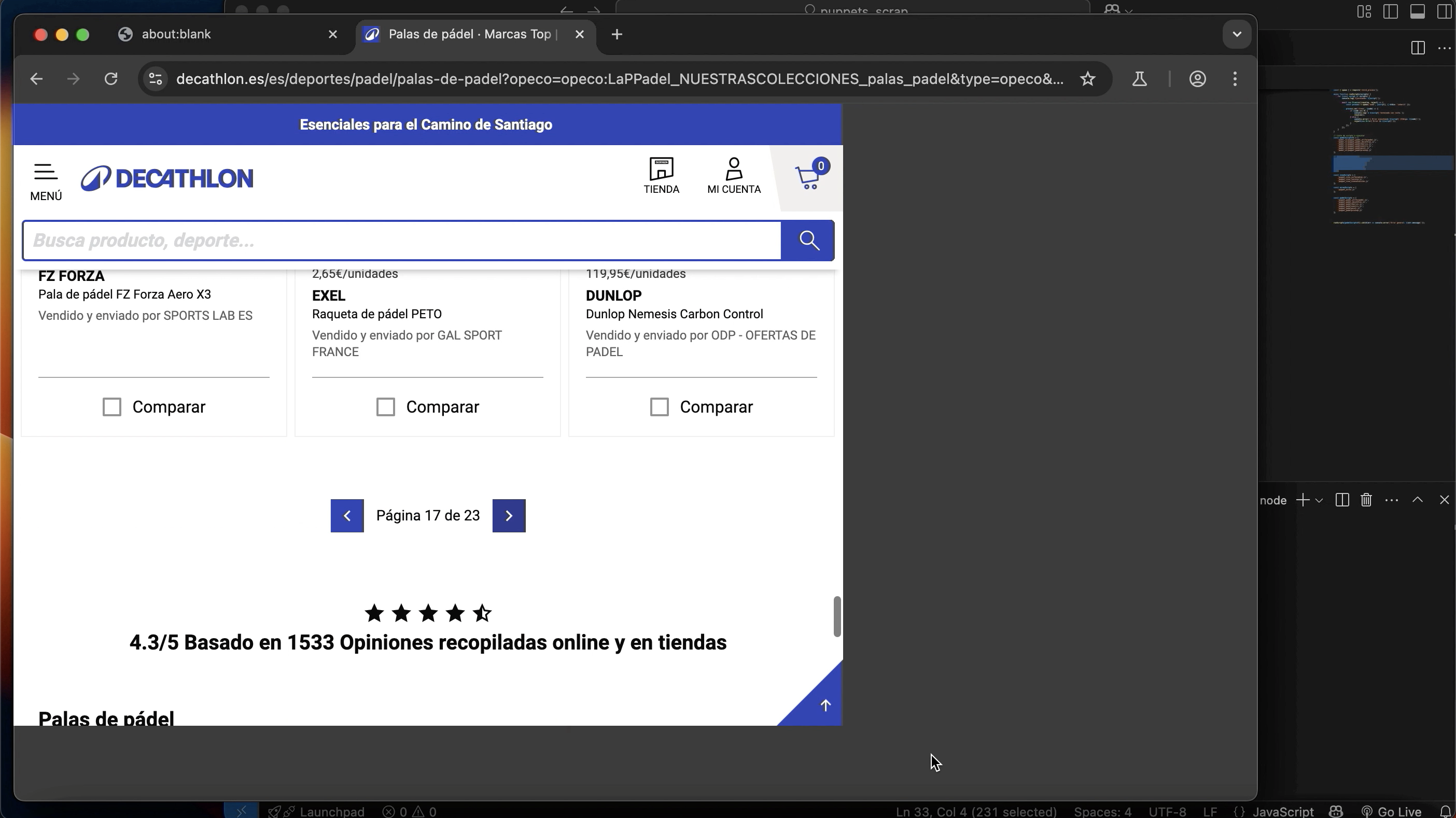Screen dimensions: 1456x818
Task: Toggle VS Code secondary sidebar
Action: 1444,11
